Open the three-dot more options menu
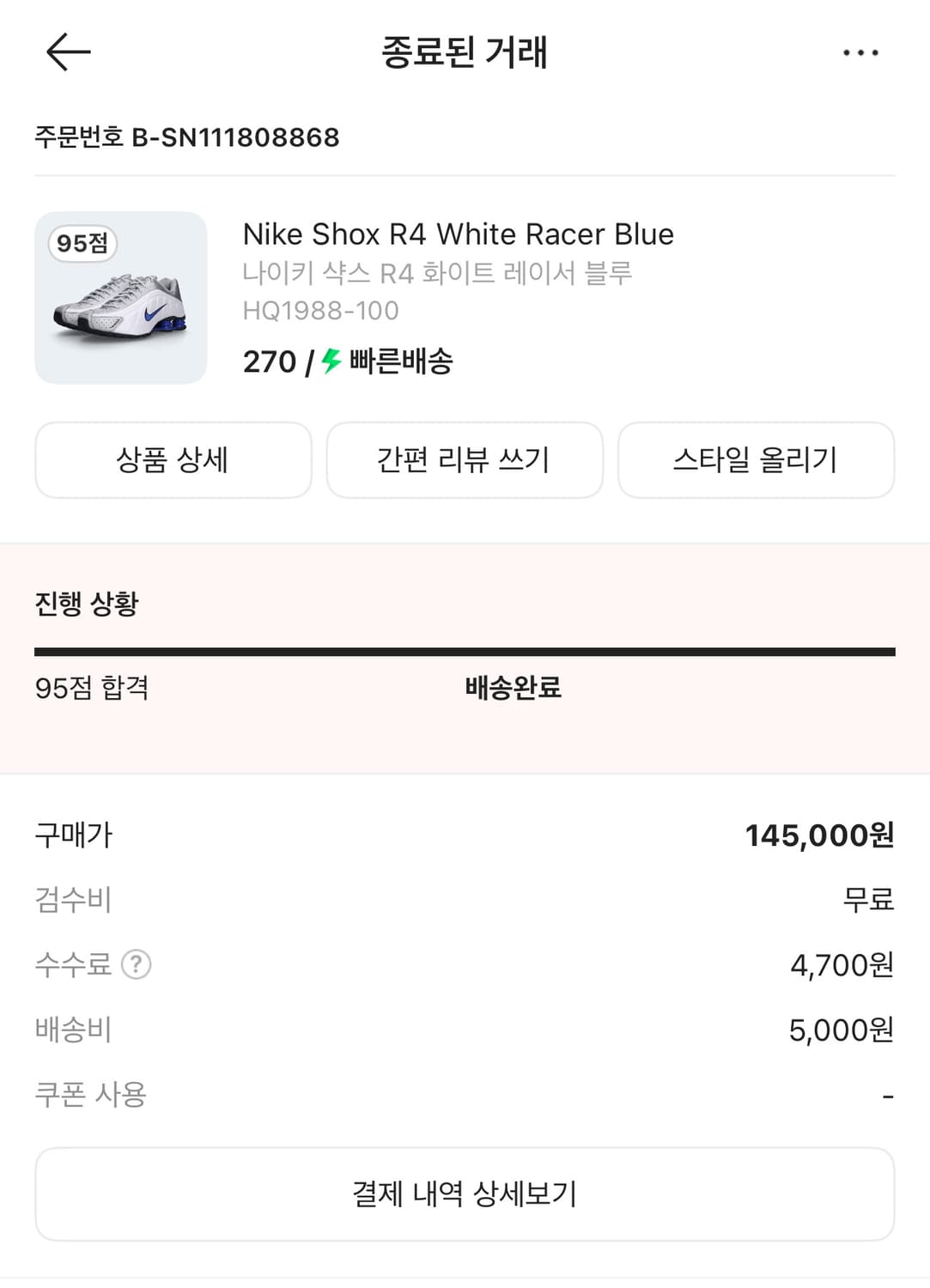The height and width of the screenshot is (1288, 930). click(860, 53)
